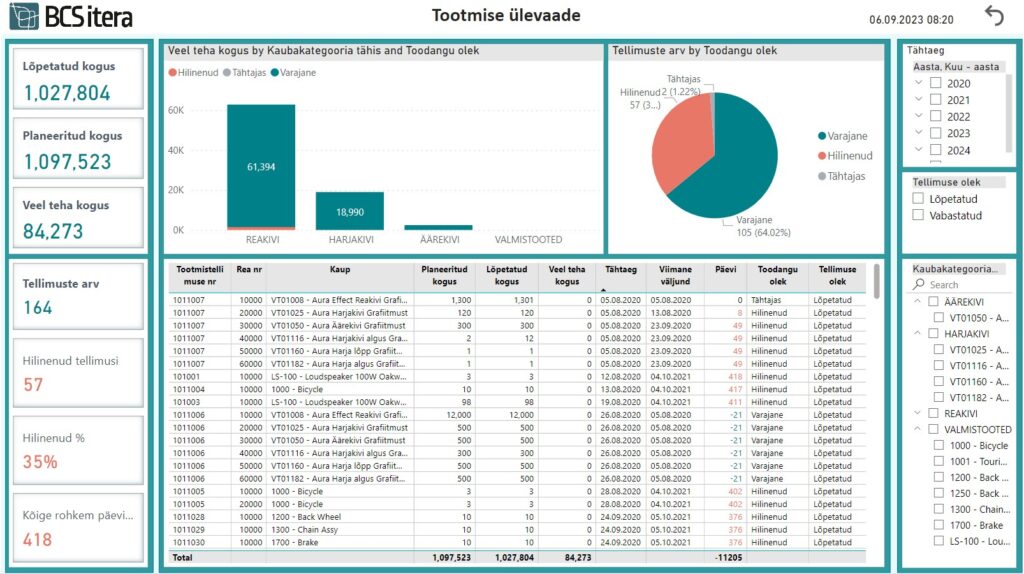Click Tähtajas legend dot in bar chart

227,72
